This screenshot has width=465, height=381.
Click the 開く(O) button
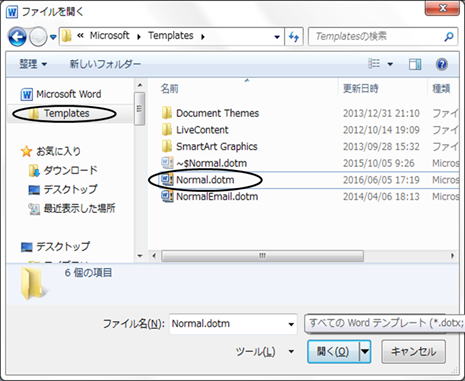click(333, 351)
